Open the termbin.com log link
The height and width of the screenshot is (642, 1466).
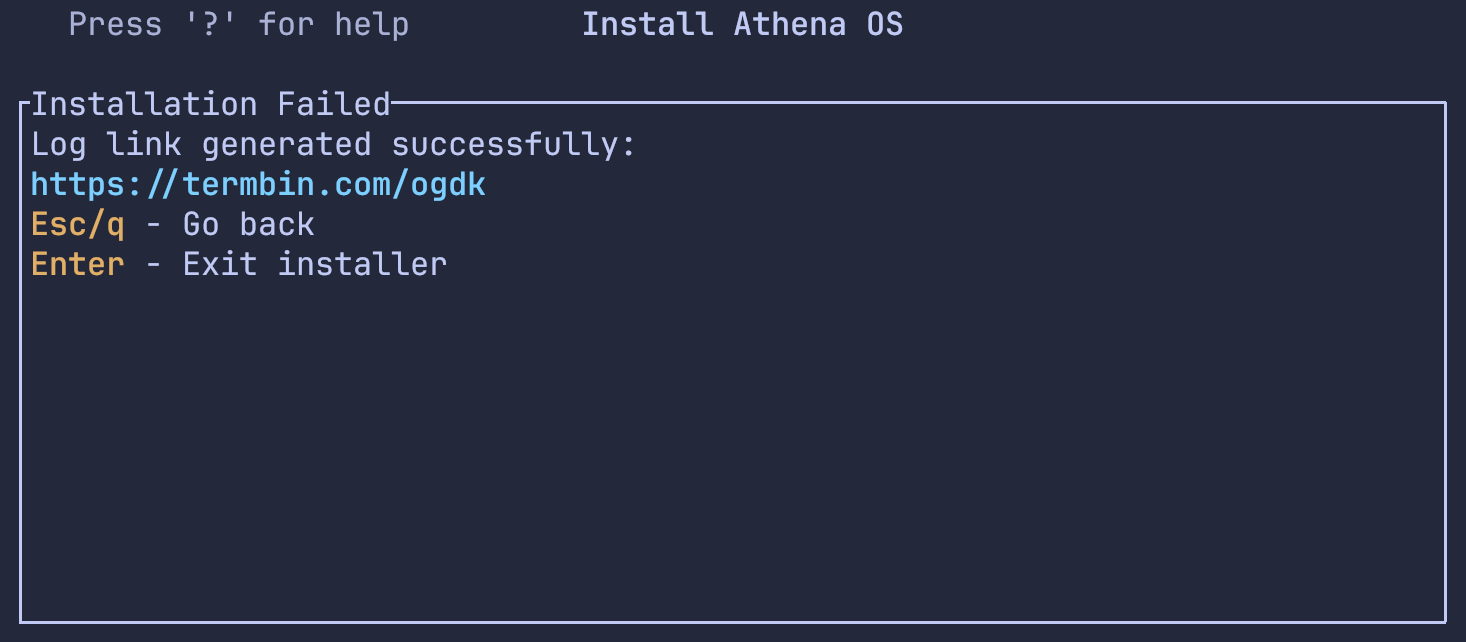[x=258, y=185]
